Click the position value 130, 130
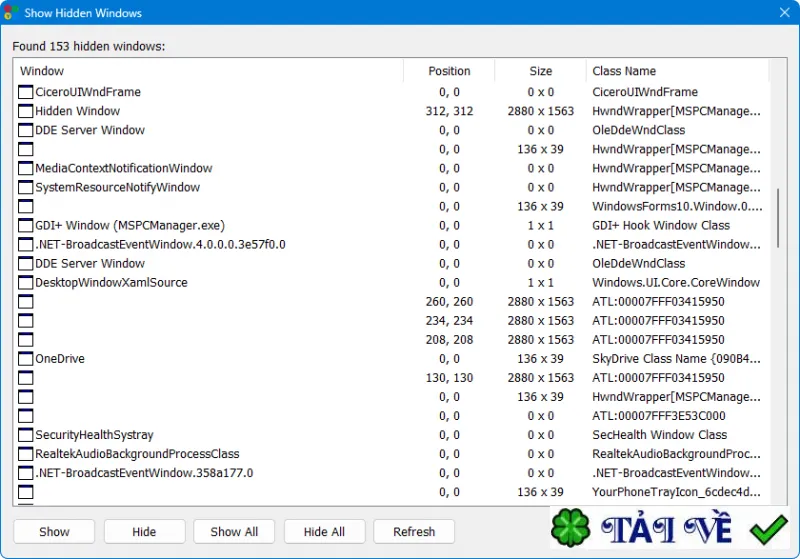 tap(449, 378)
